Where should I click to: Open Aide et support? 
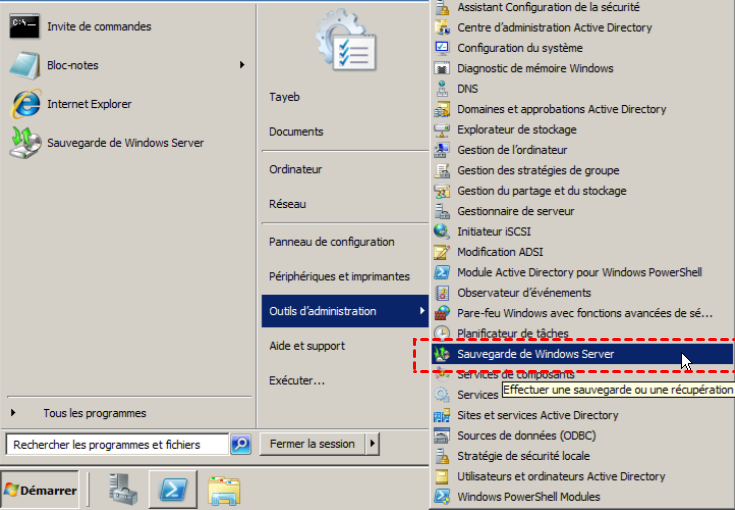point(307,346)
